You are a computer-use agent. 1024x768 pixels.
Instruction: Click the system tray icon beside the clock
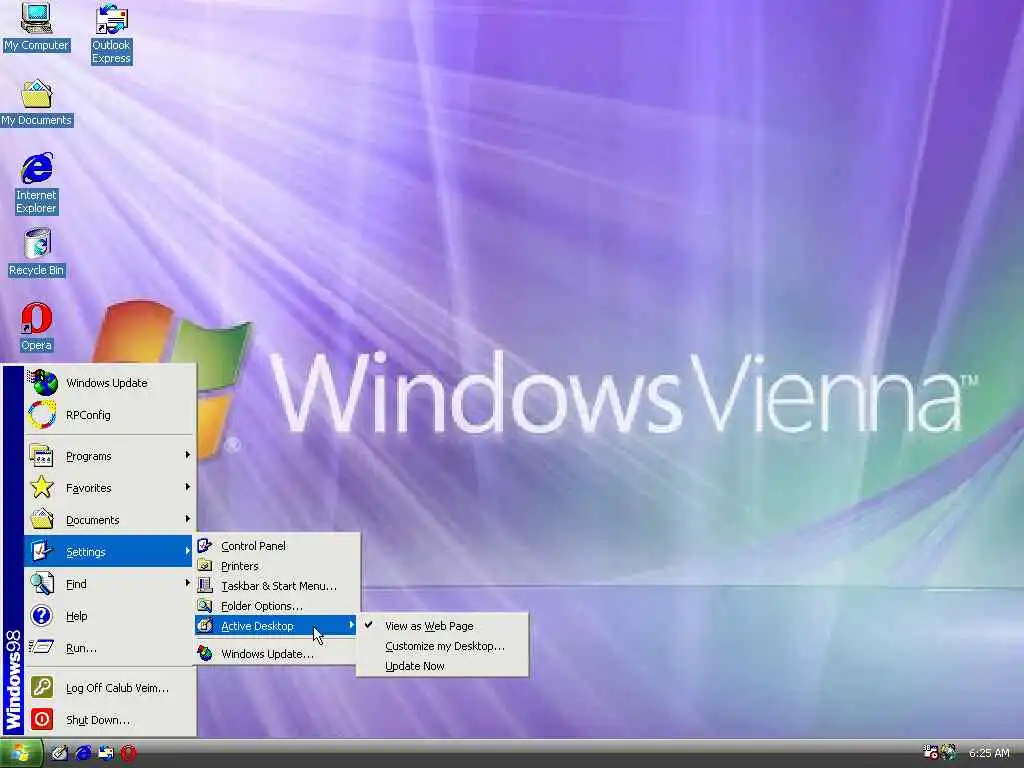click(x=949, y=752)
